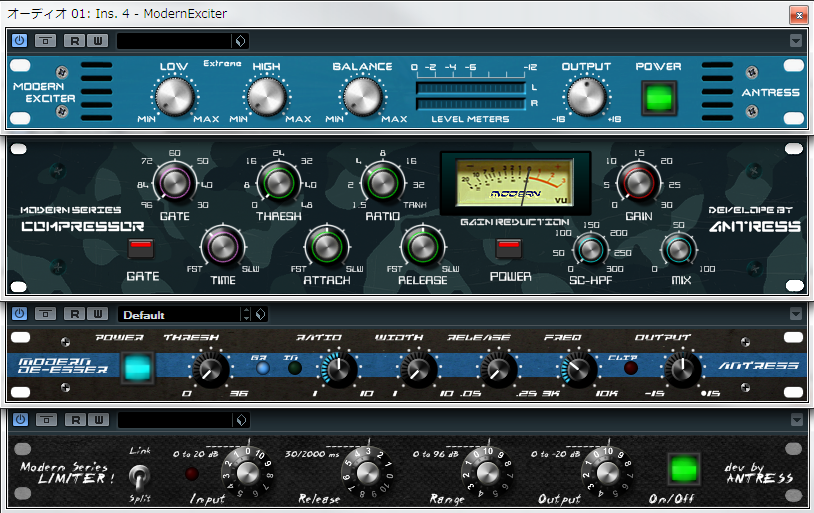The height and width of the screenshot is (513, 814).
Task: Click the De-Esser RELEASE knob
Action: click(x=498, y=369)
